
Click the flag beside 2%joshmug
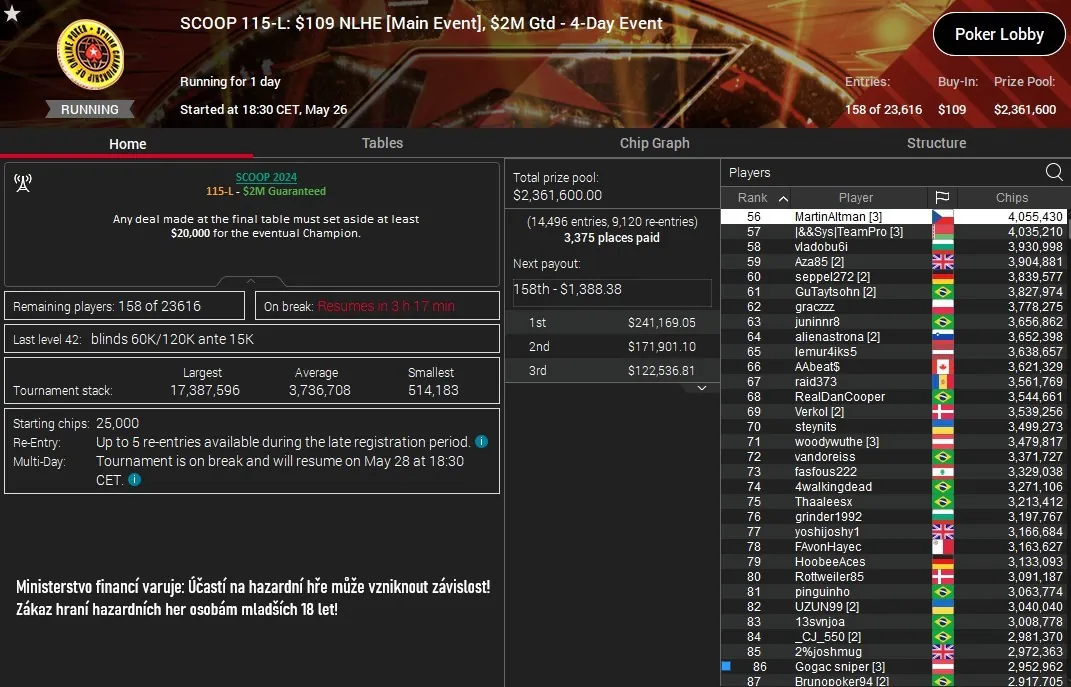[x=943, y=652]
